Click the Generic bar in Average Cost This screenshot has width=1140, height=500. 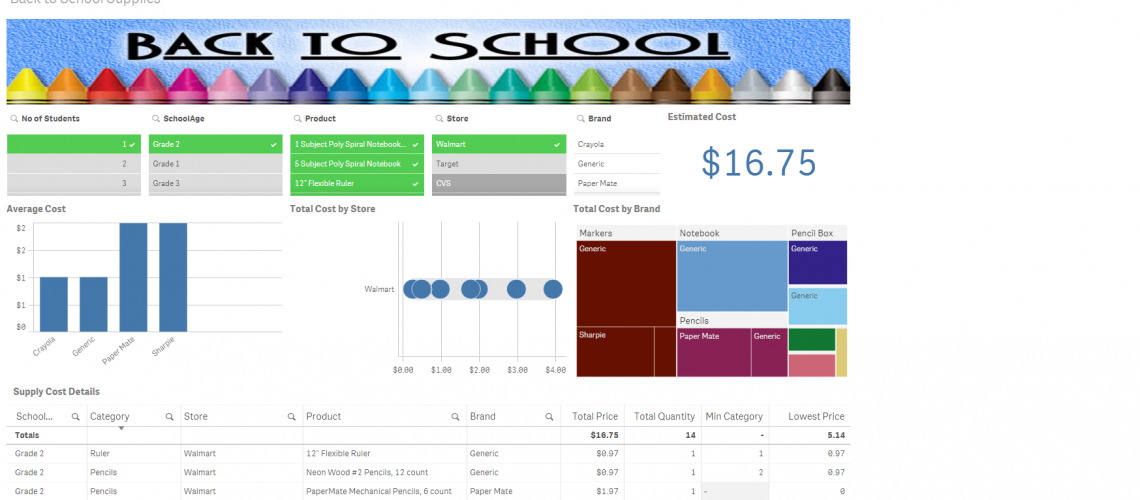[x=94, y=305]
